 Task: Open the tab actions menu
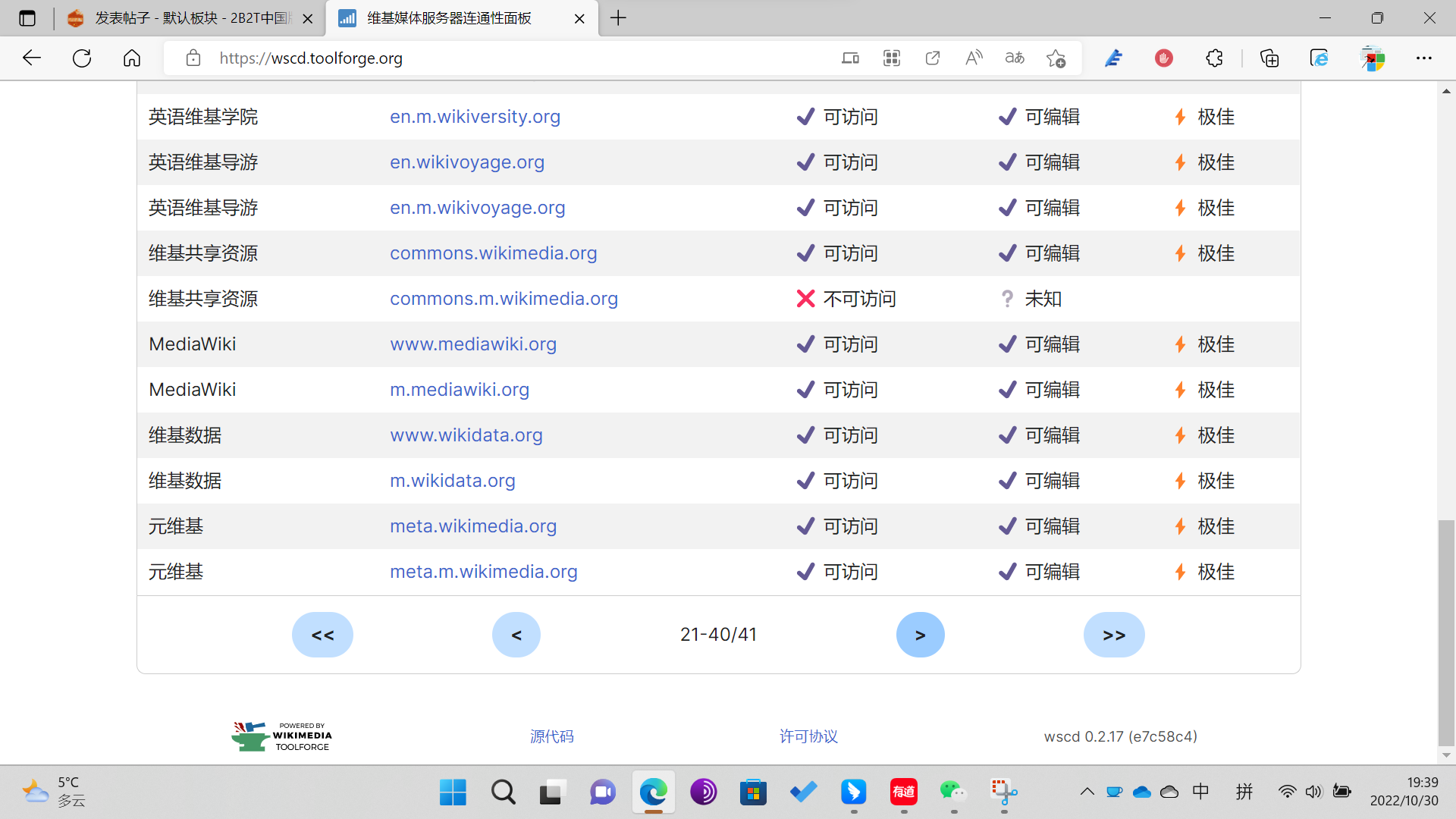(27, 18)
